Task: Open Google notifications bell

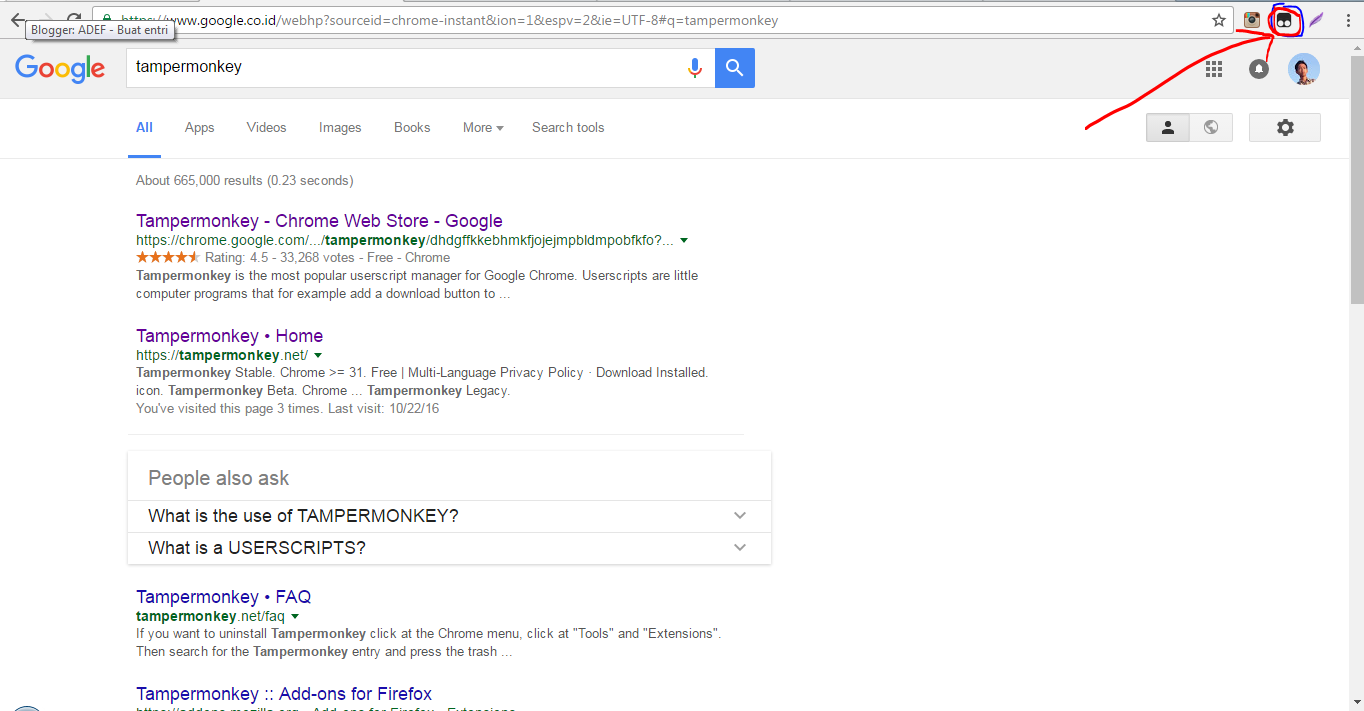Action: pos(1259,68)
